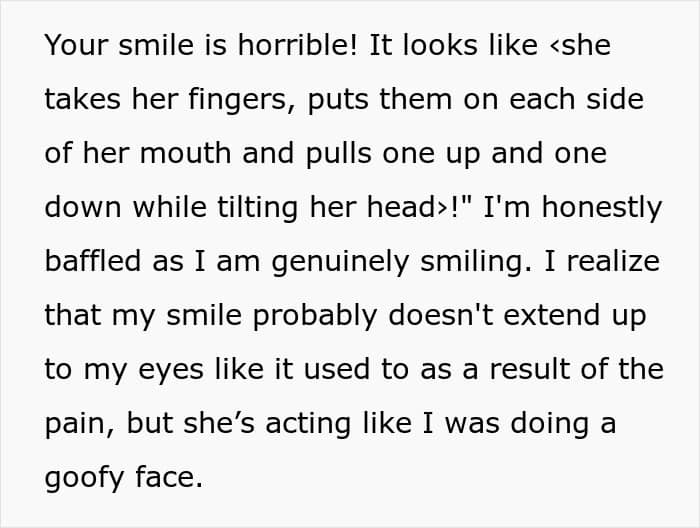Click the word "horrible!" in first line
700x528 pixels.
[297, 45]
